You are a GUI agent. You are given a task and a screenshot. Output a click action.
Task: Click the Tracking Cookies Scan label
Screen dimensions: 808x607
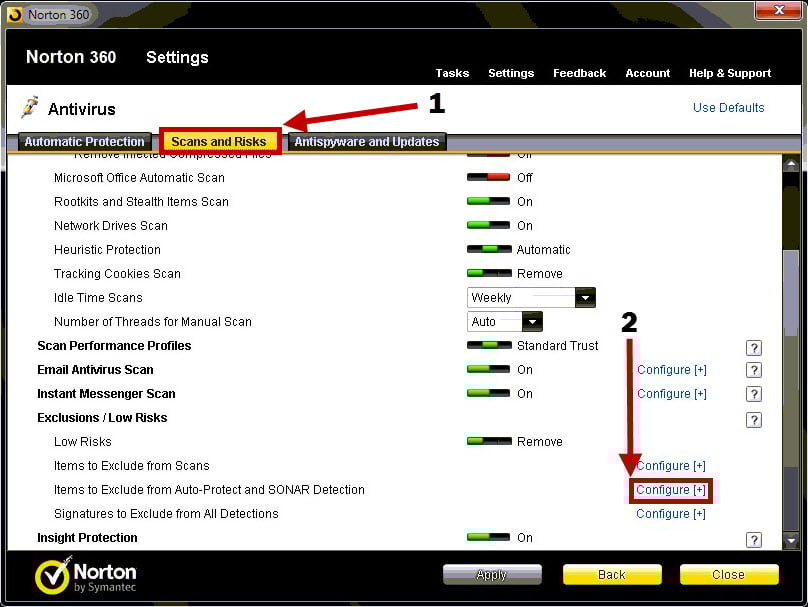[x=117, y=274]
